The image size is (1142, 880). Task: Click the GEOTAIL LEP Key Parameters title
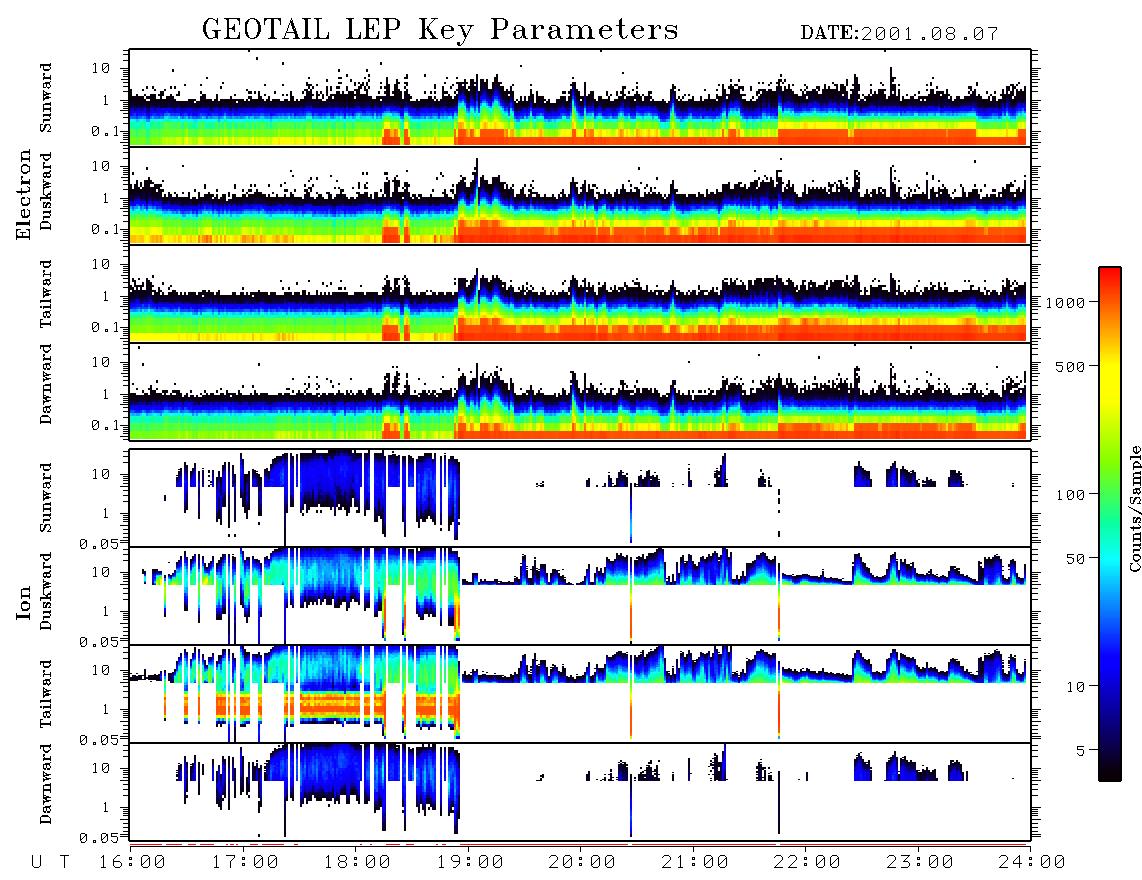[x=440, y=30]
